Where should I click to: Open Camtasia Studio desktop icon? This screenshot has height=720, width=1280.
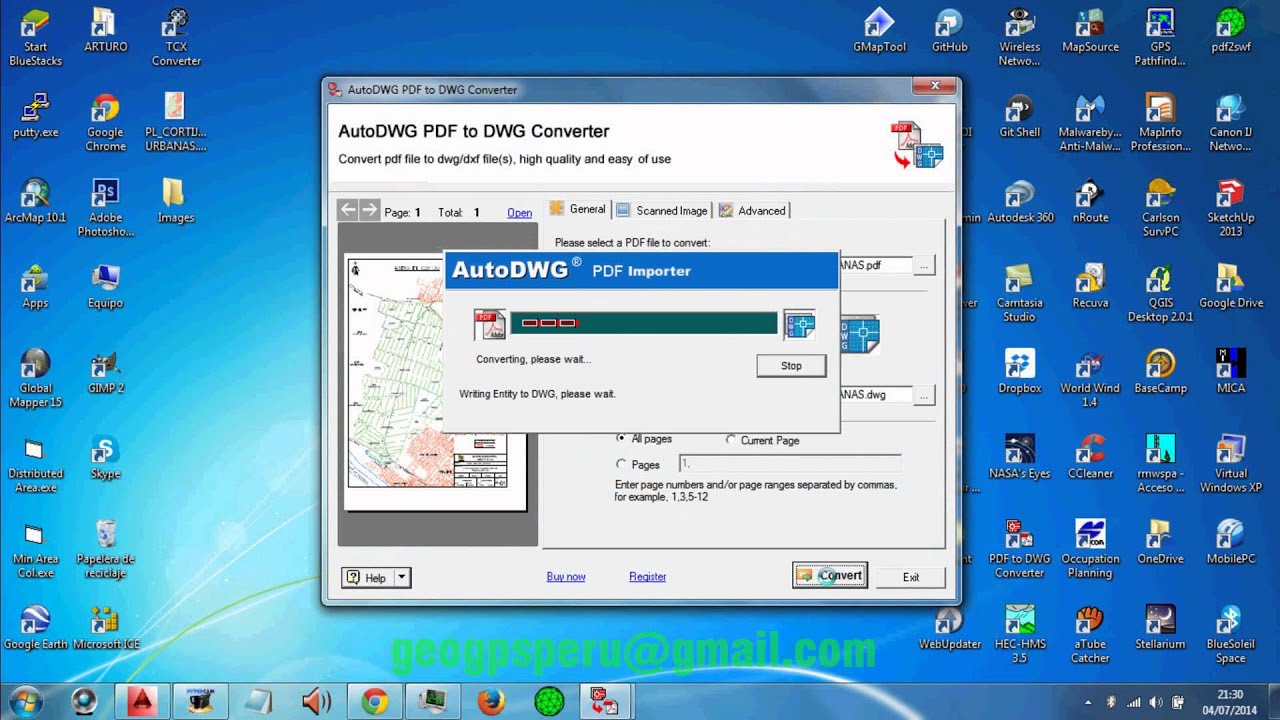(x=1019, y=294)
